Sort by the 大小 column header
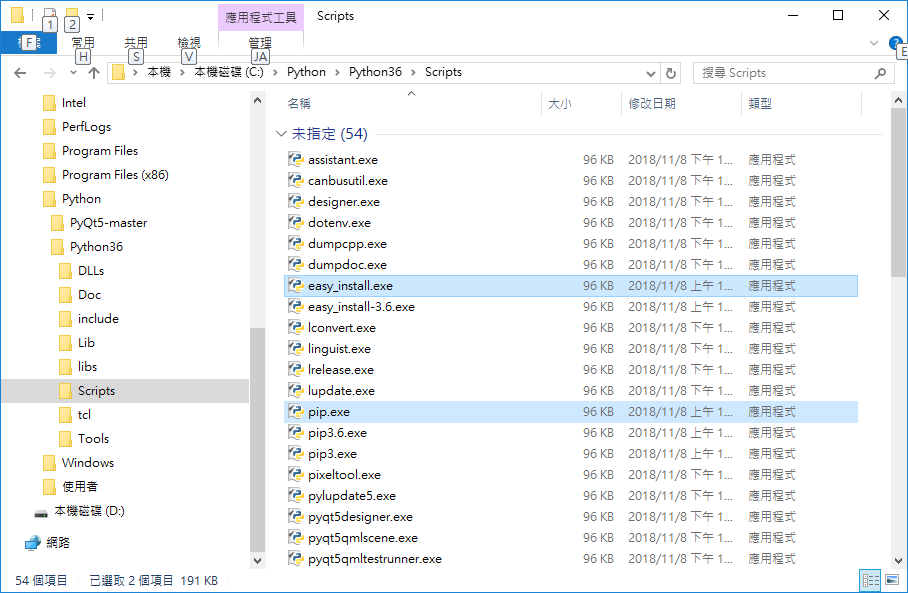Screen dimensions: 908x593 click(560, 104)
